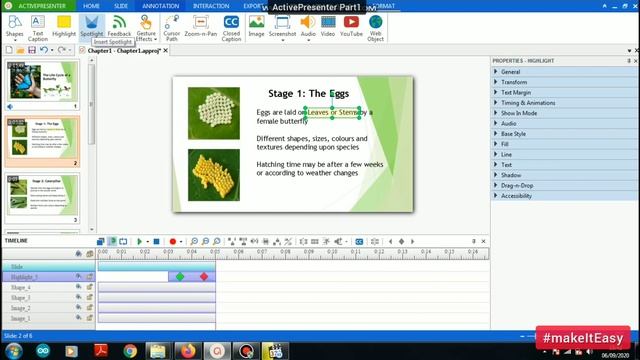Screen dimensions: 640x360
Task: Insert Audio from the ribbon
Action: point(308,28)
